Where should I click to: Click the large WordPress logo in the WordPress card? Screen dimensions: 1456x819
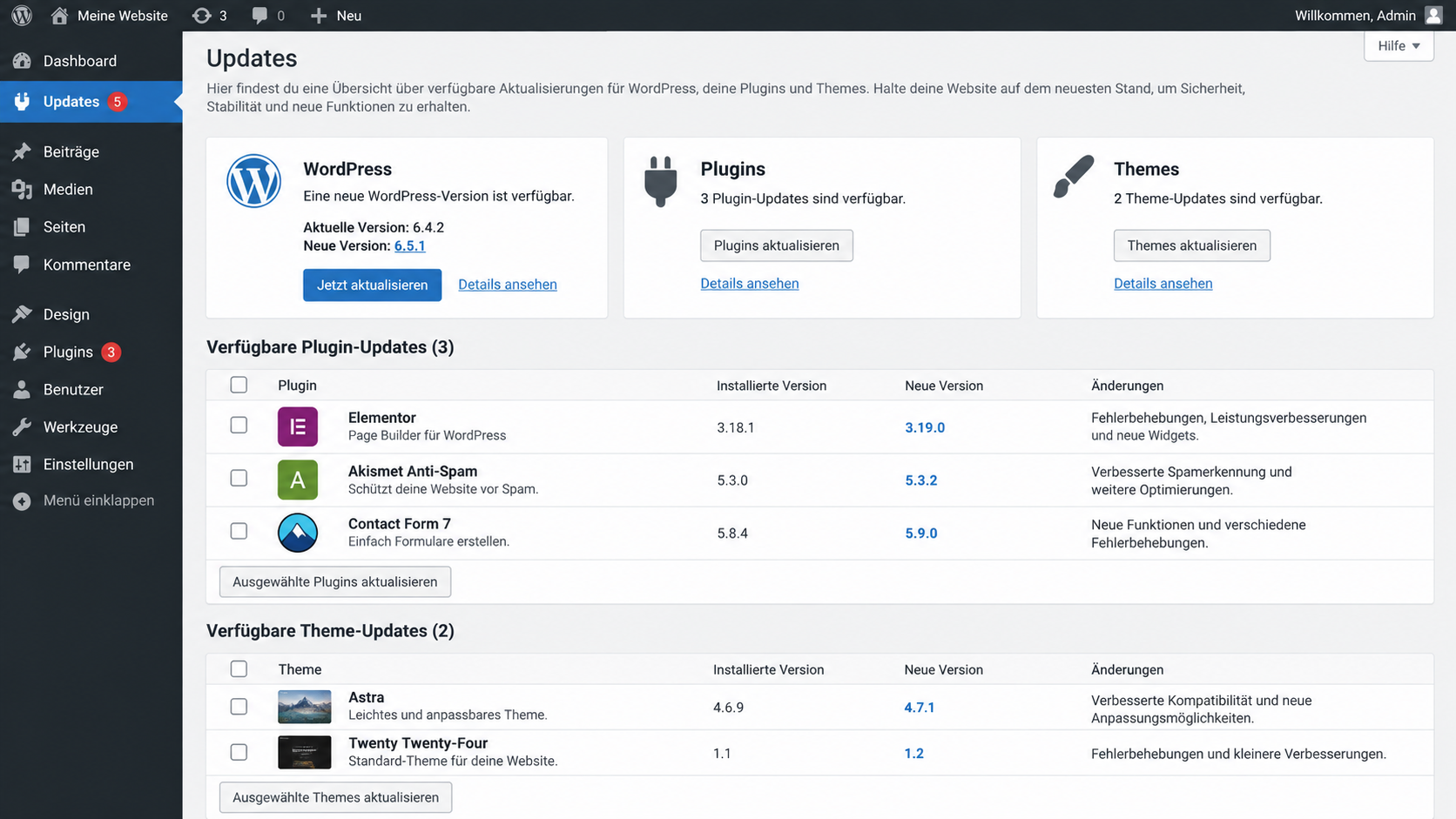tap(253, 181)
